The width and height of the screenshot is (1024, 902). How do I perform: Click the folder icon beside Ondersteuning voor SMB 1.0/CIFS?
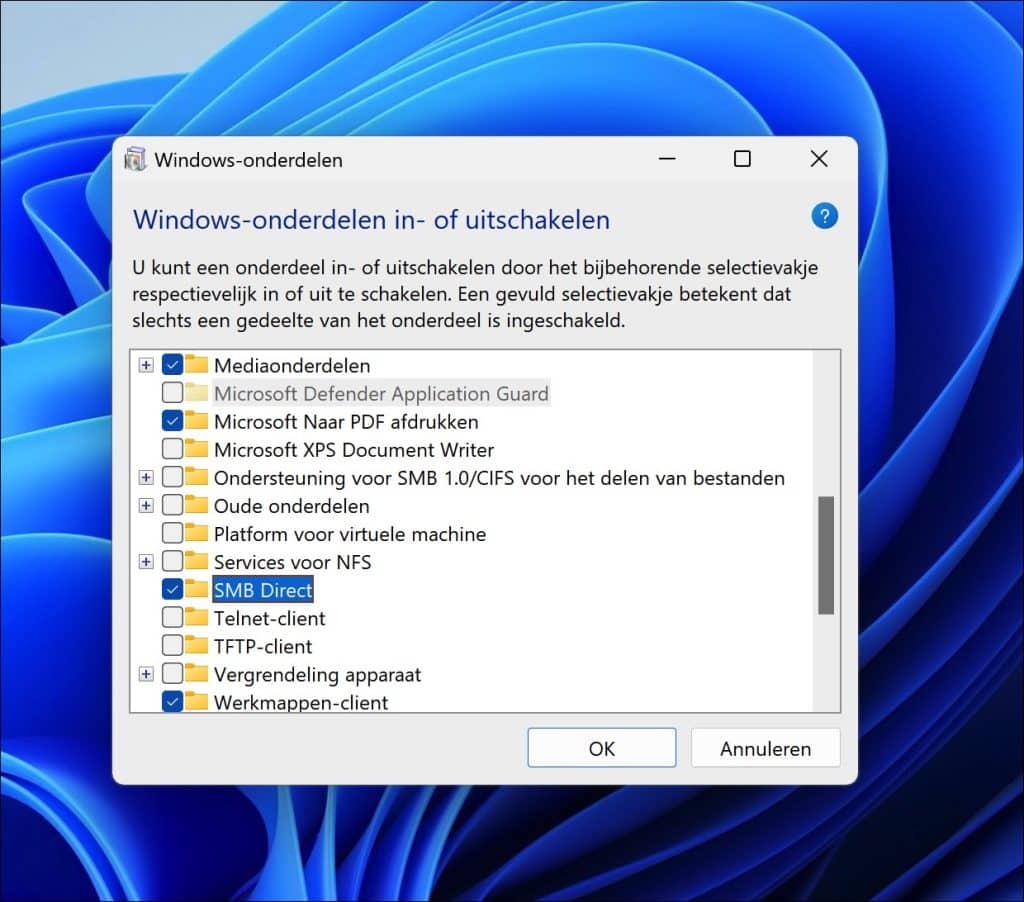(x=196, y=477)
